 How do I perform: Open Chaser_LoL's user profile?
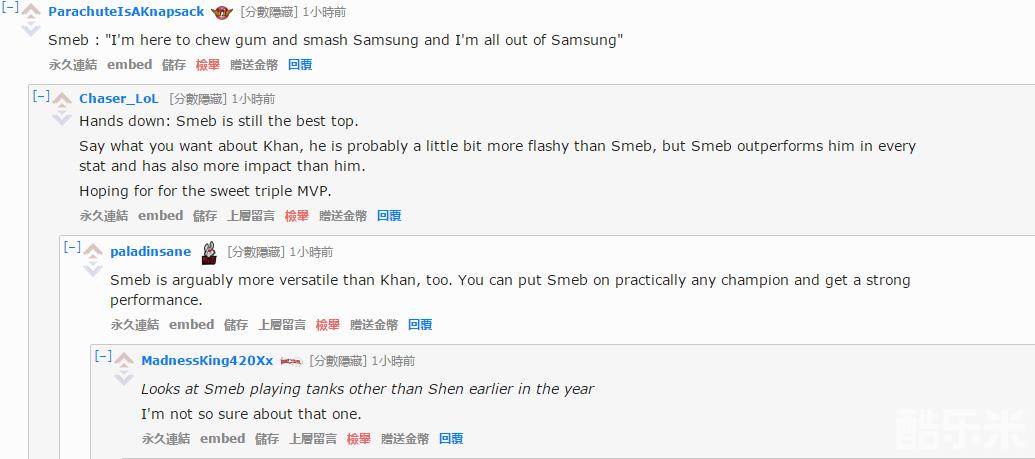pos(119,98)
